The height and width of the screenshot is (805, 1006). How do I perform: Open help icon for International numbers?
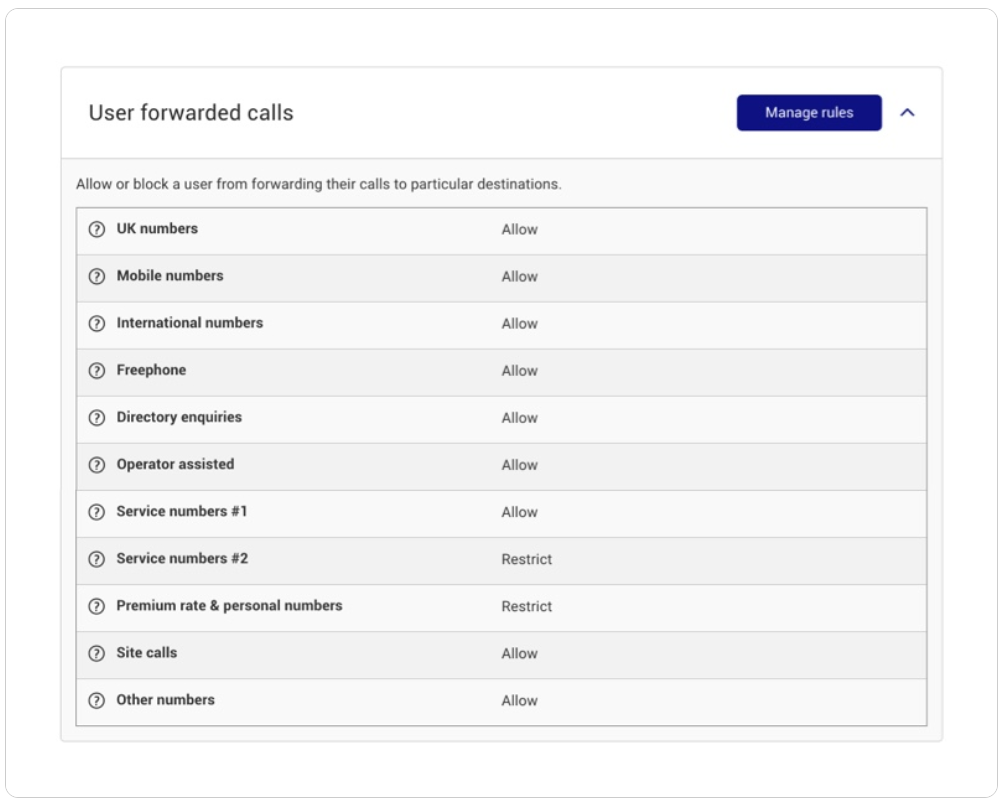[x=97, y=323]
